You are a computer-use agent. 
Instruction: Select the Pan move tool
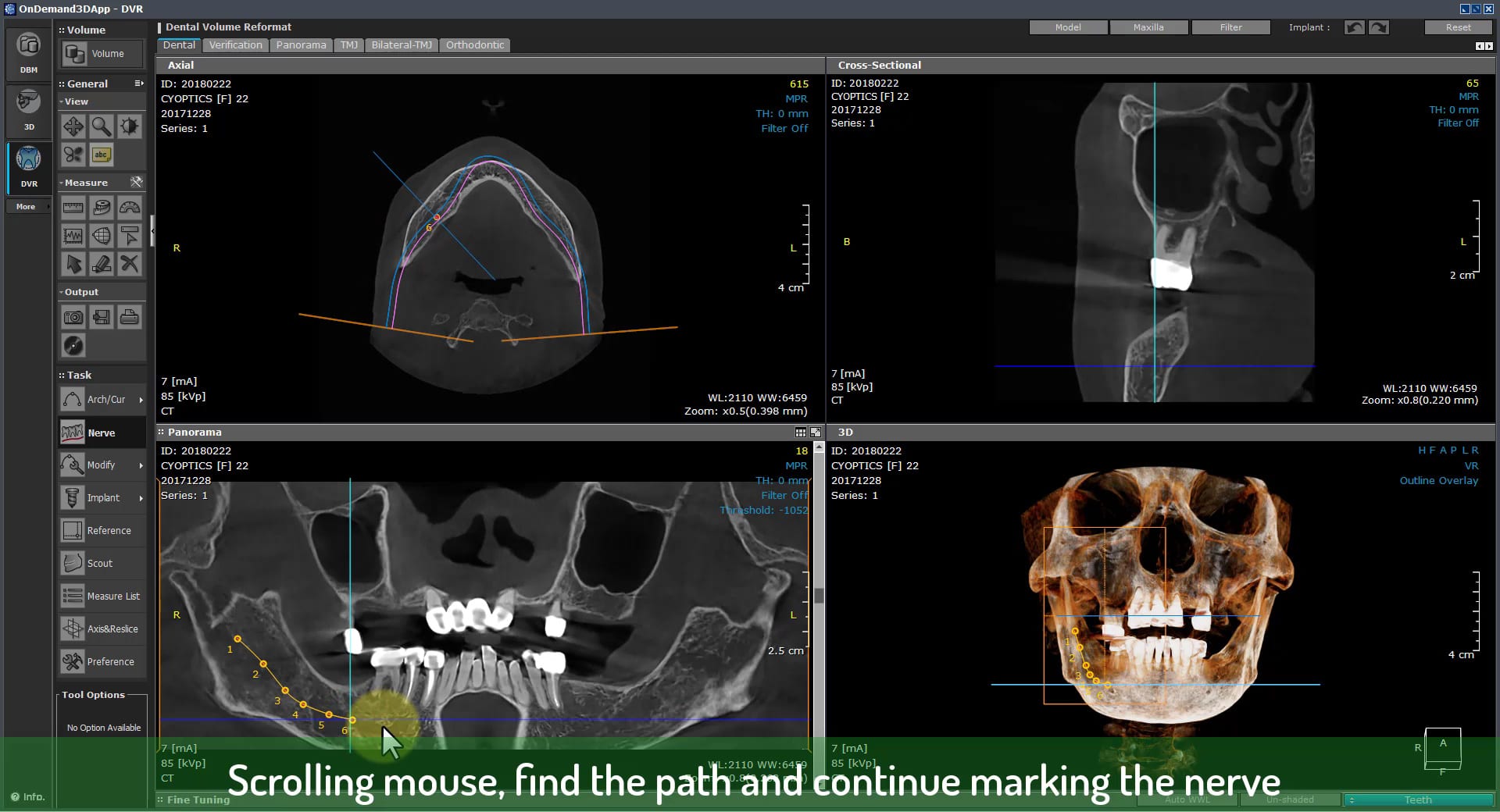73,126
